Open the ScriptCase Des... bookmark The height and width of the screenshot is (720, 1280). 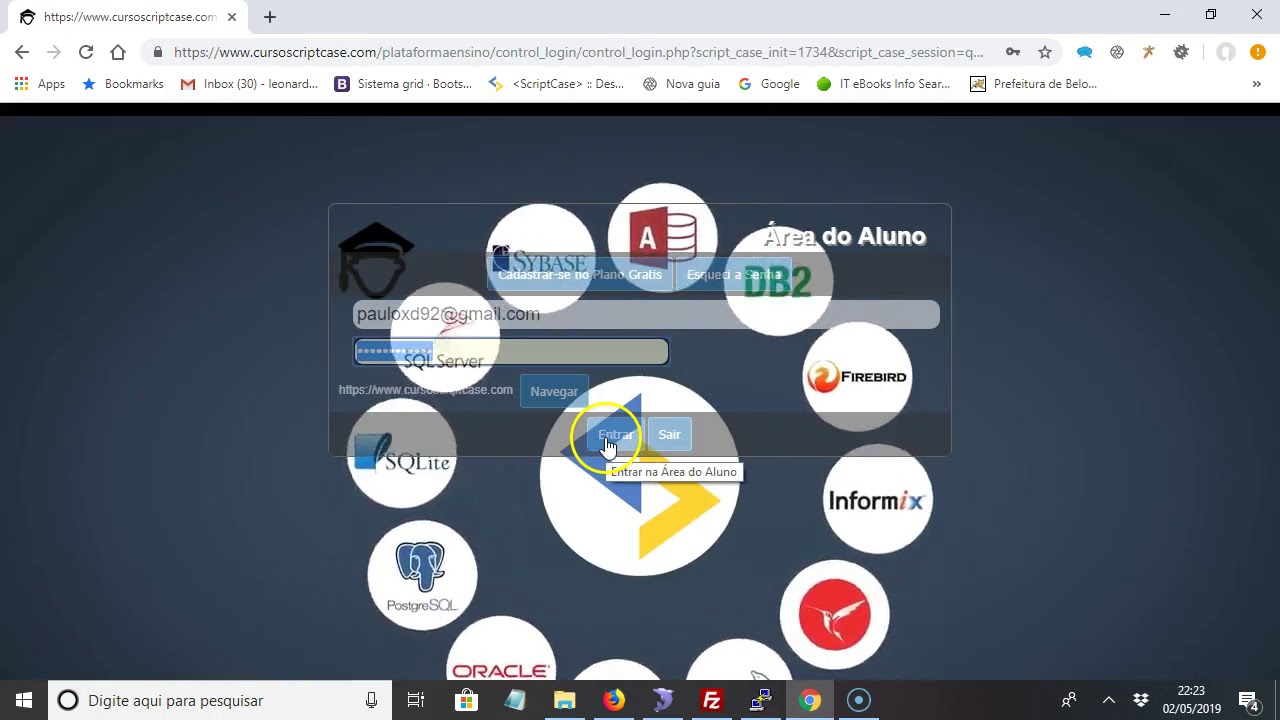556,84
